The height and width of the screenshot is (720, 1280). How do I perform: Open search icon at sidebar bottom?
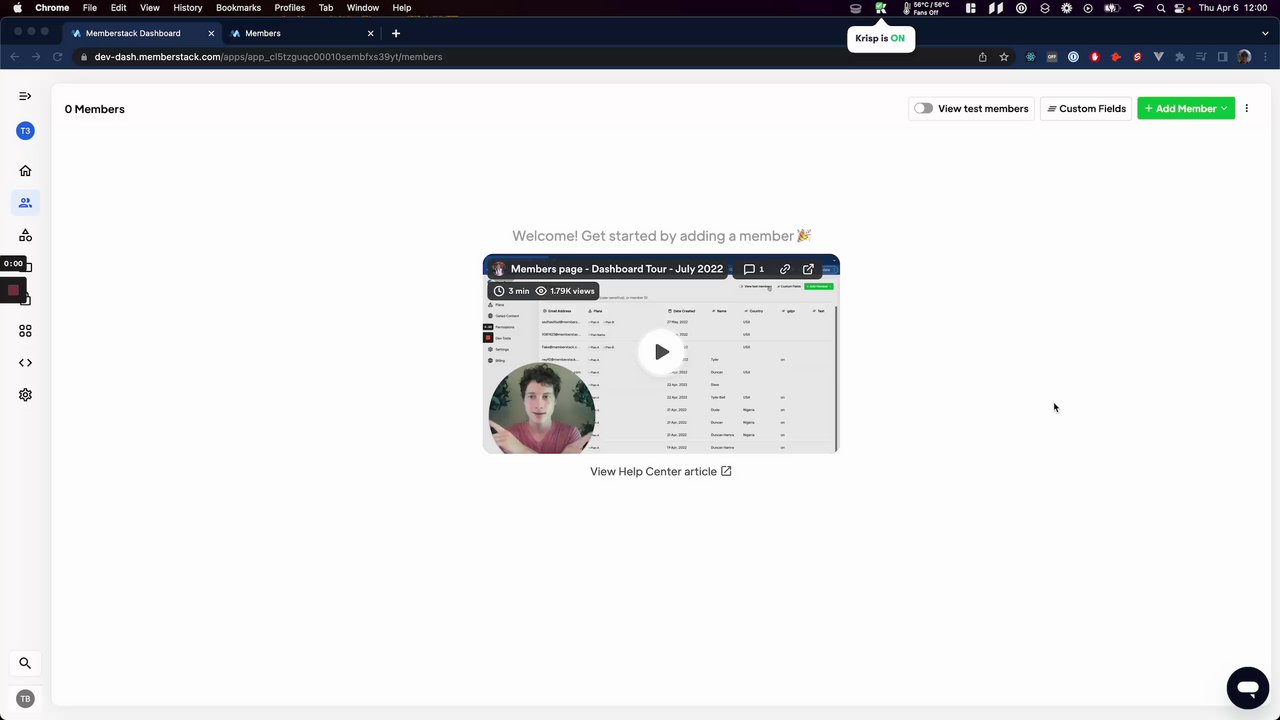point(25,663)
